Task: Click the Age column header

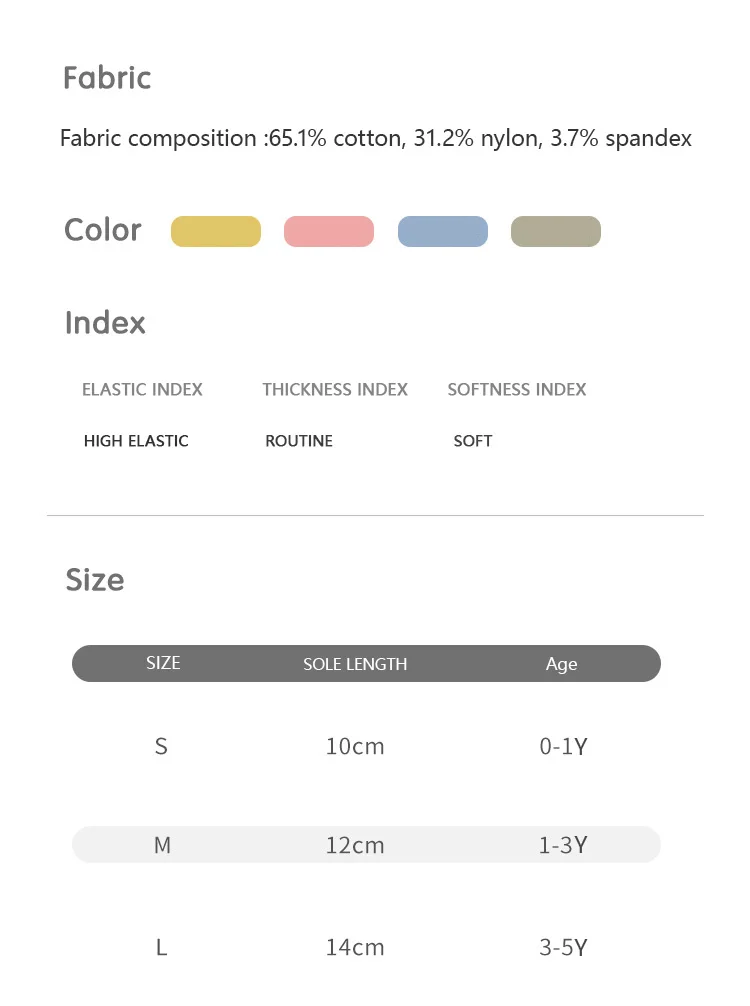Action: (561, 664)
